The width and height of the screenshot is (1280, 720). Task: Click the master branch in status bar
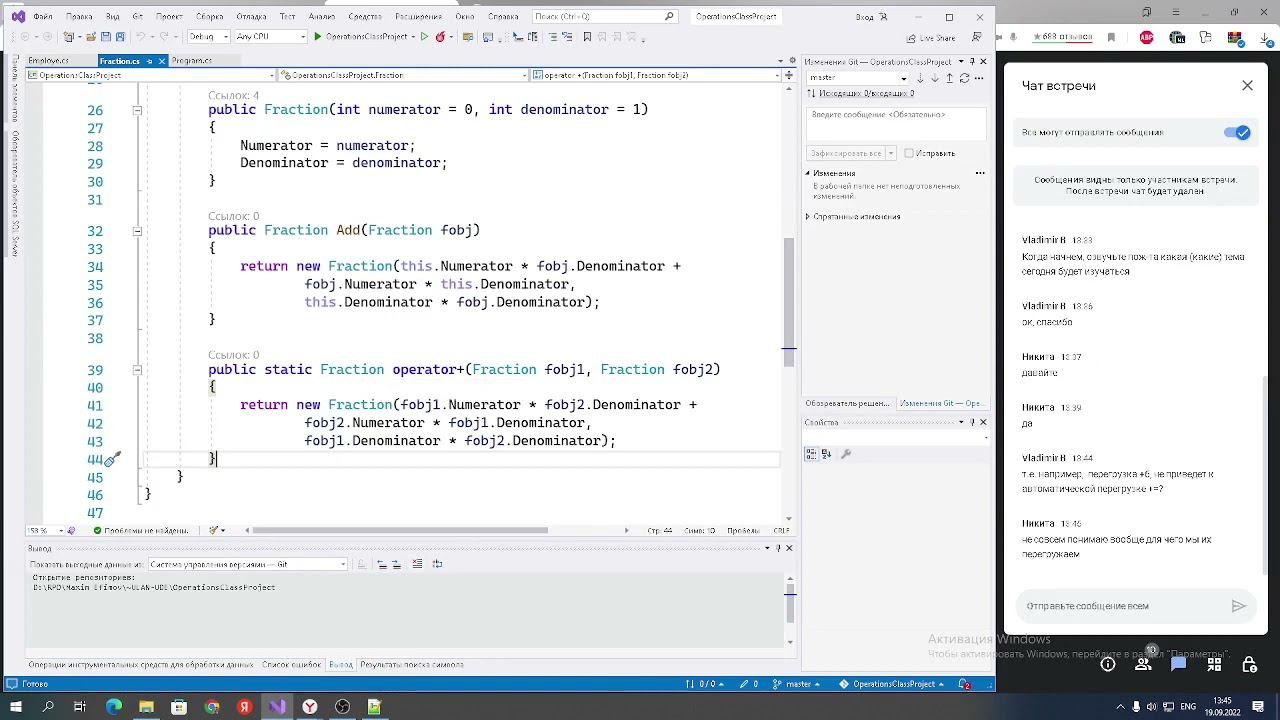click(797, 684)
